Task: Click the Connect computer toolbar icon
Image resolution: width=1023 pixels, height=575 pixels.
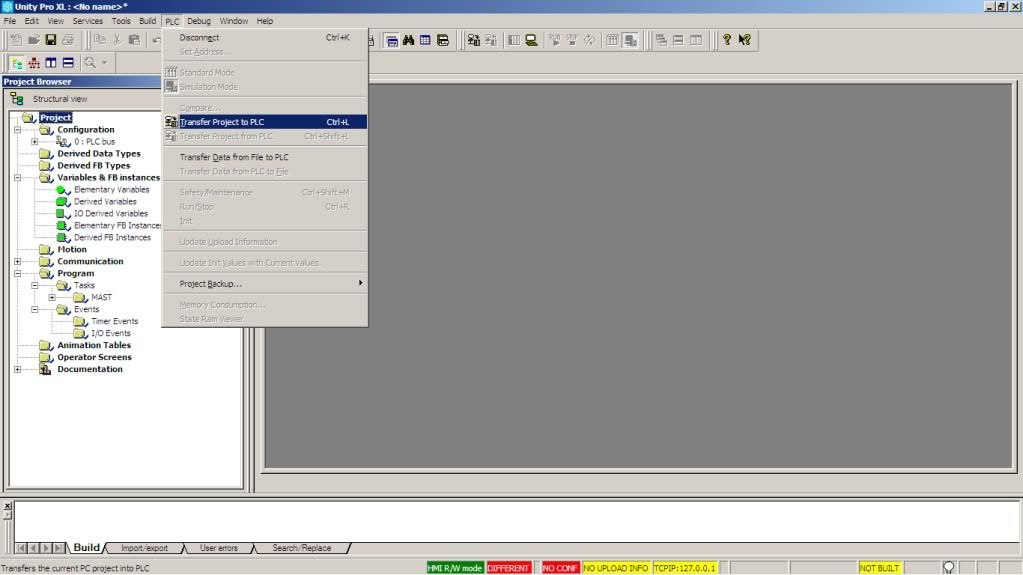Action: click(532, 40)
